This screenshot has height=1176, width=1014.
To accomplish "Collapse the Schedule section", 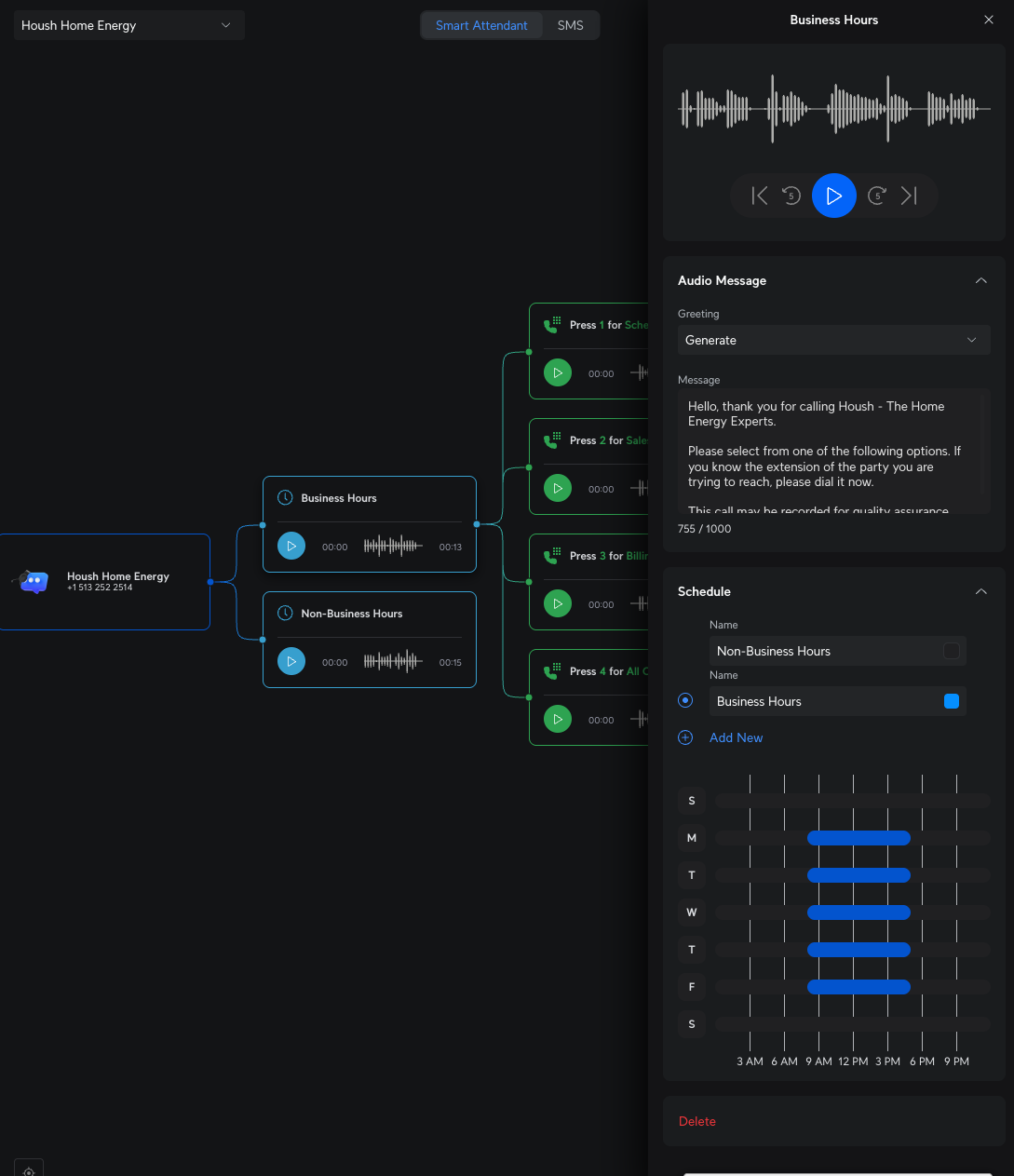I will click(x=980, y=591).
